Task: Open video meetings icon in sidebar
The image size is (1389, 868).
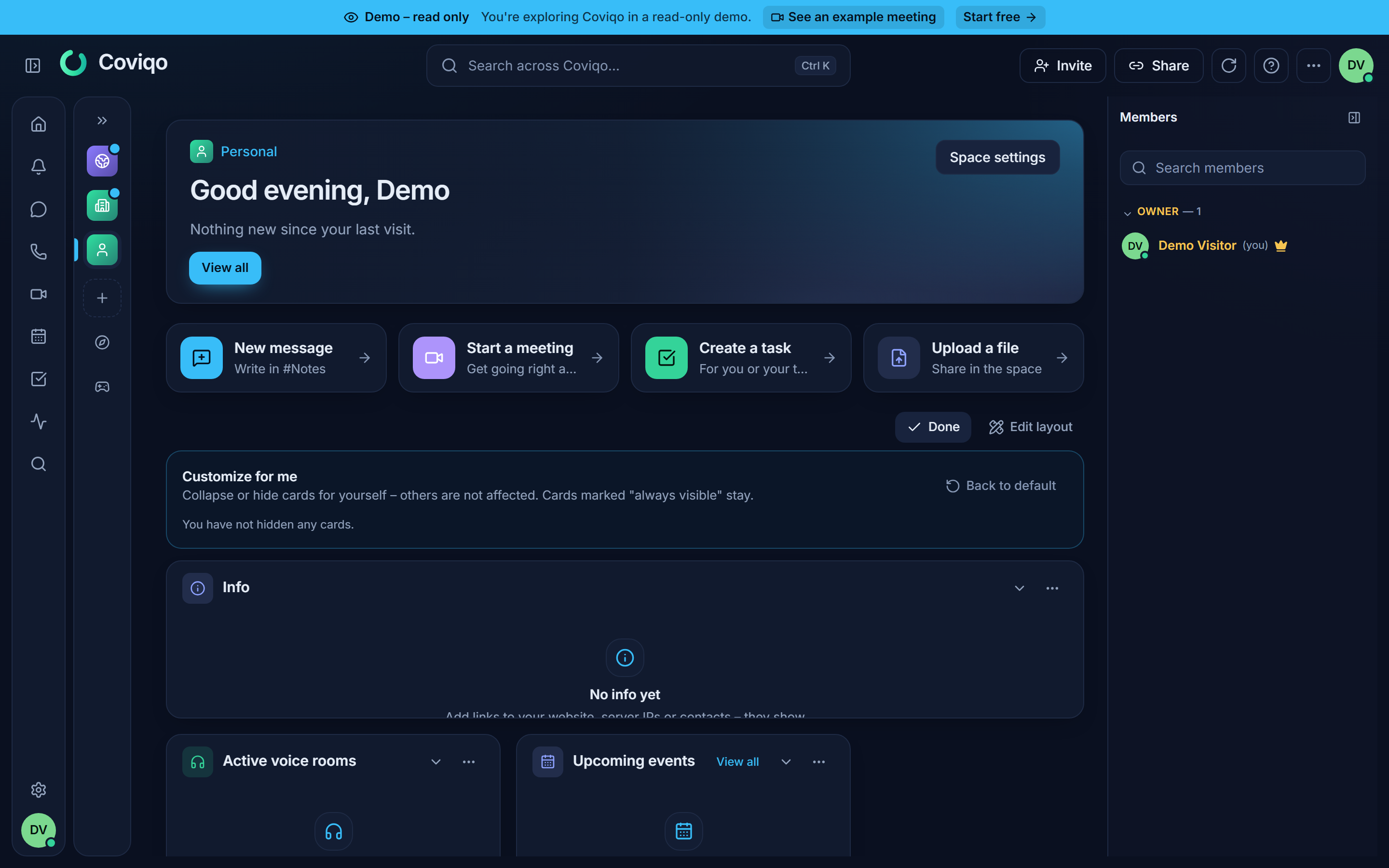Action: click(x=39, y=294)
